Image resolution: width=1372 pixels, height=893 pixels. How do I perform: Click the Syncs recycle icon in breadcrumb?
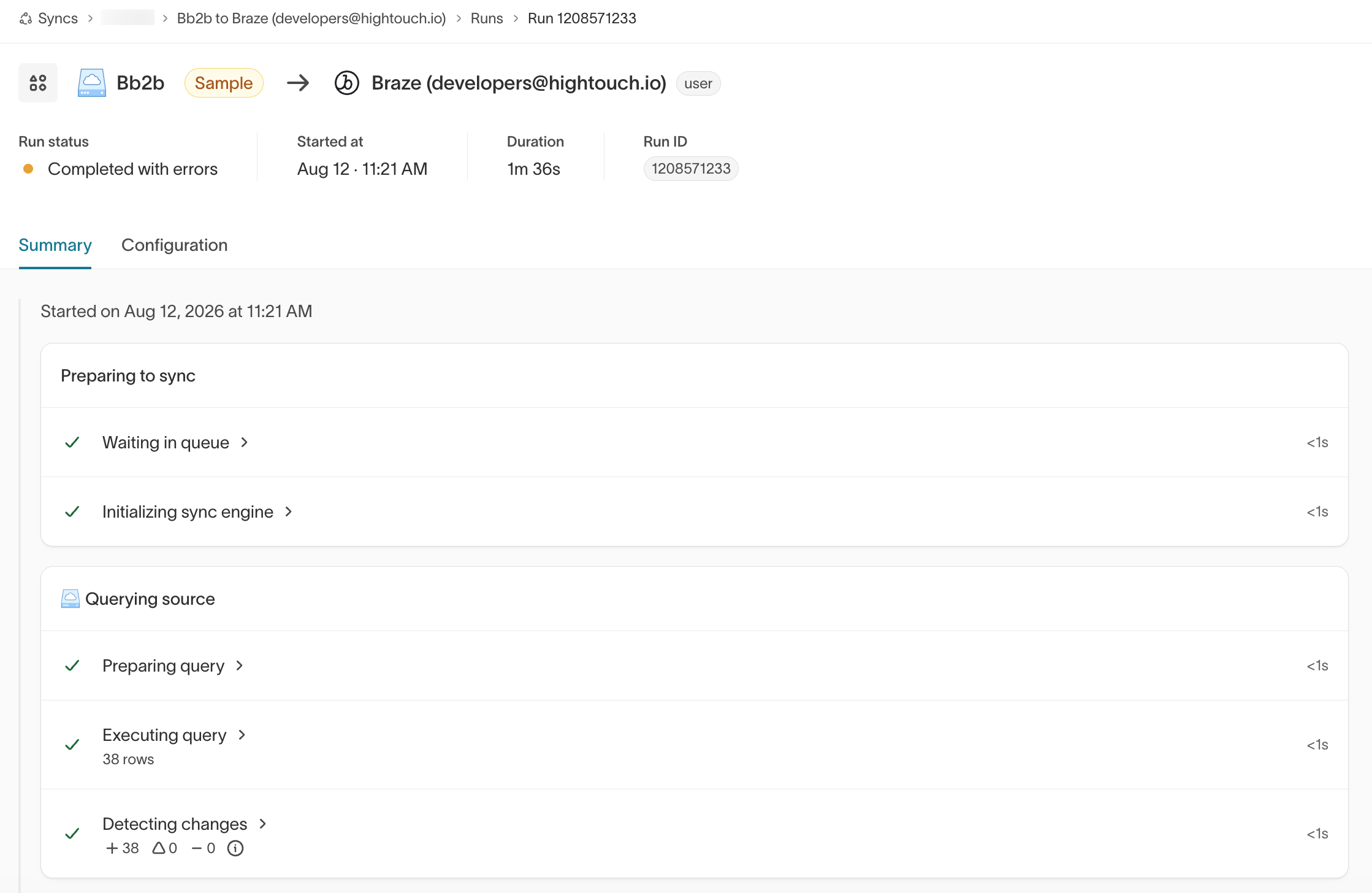coord(26,19)
